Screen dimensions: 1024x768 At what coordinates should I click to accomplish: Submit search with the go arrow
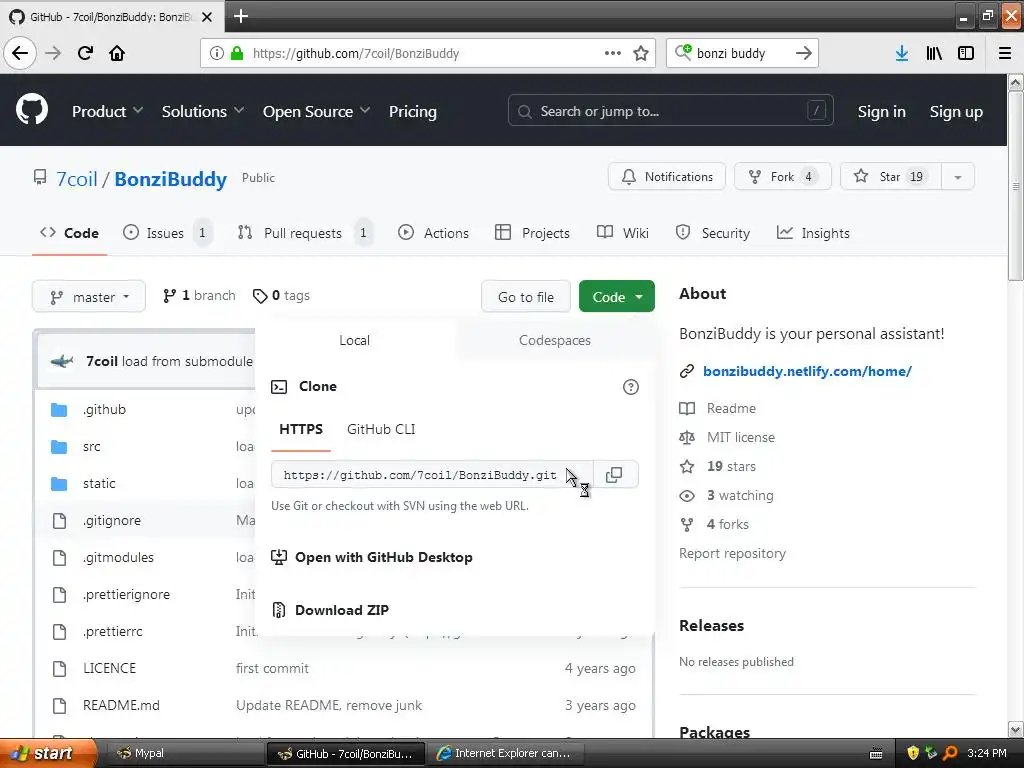click(804, 53)
